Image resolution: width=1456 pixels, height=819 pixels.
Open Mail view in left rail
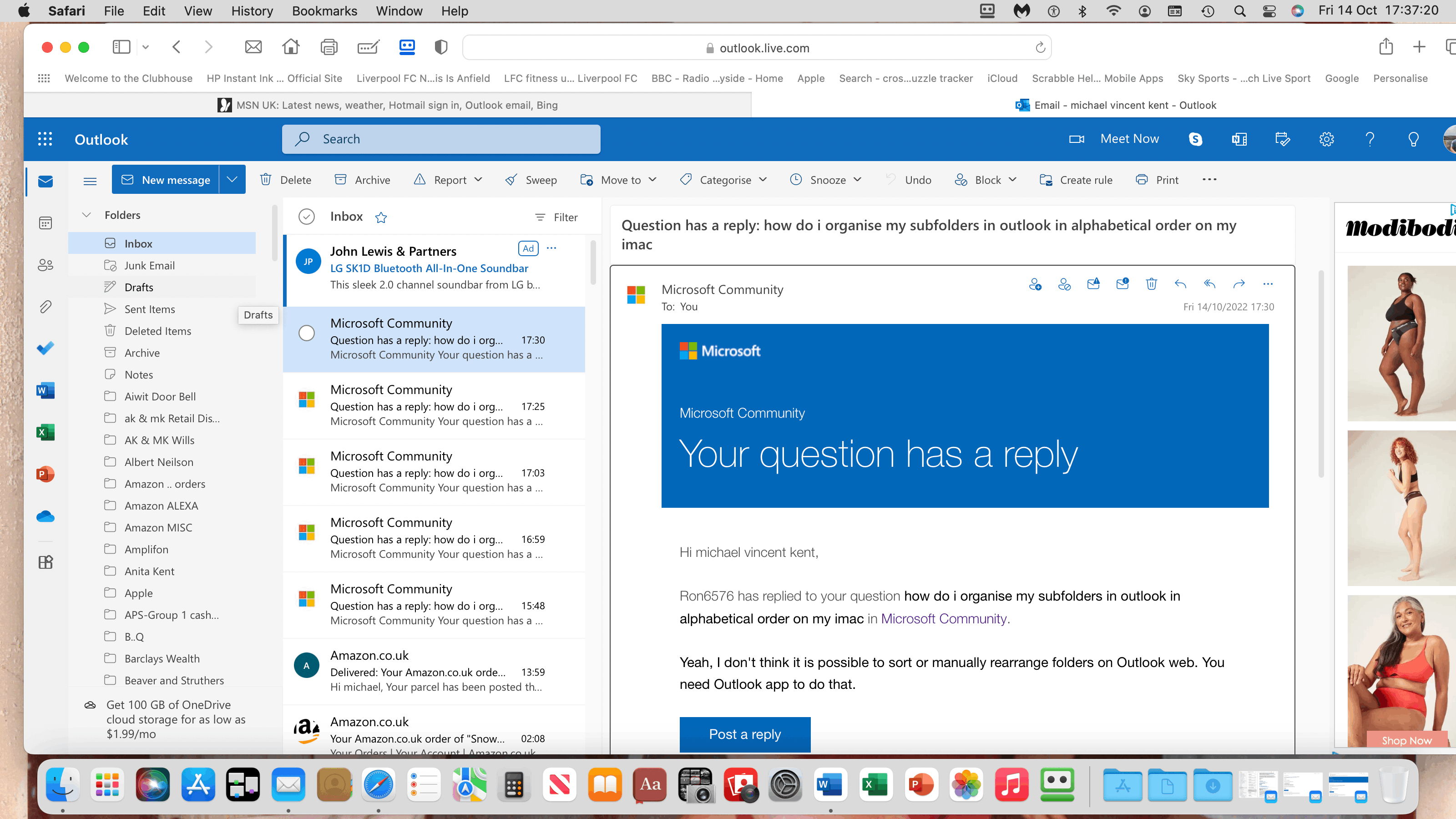45,181
